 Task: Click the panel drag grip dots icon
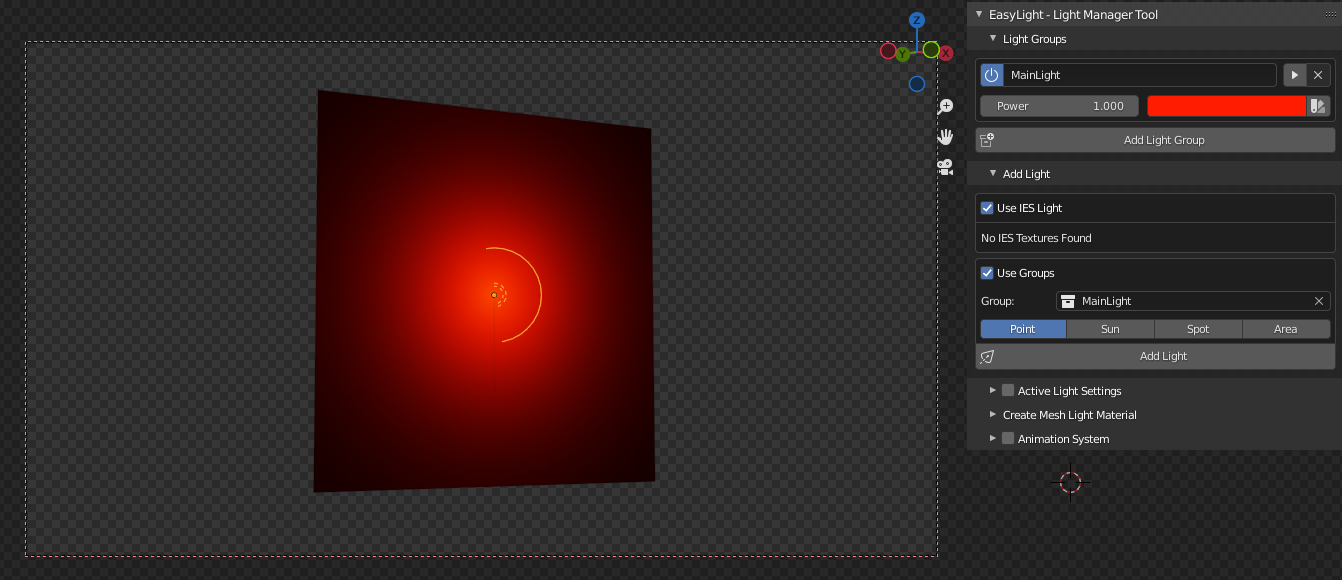(x=1329, y=15)
